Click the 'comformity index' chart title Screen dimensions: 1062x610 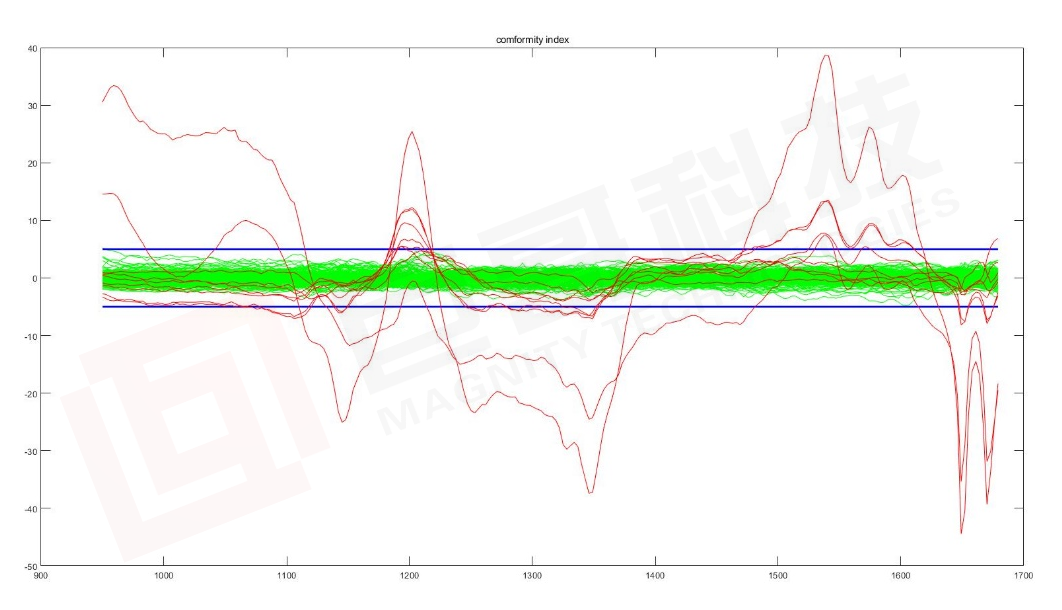[532, 40]
